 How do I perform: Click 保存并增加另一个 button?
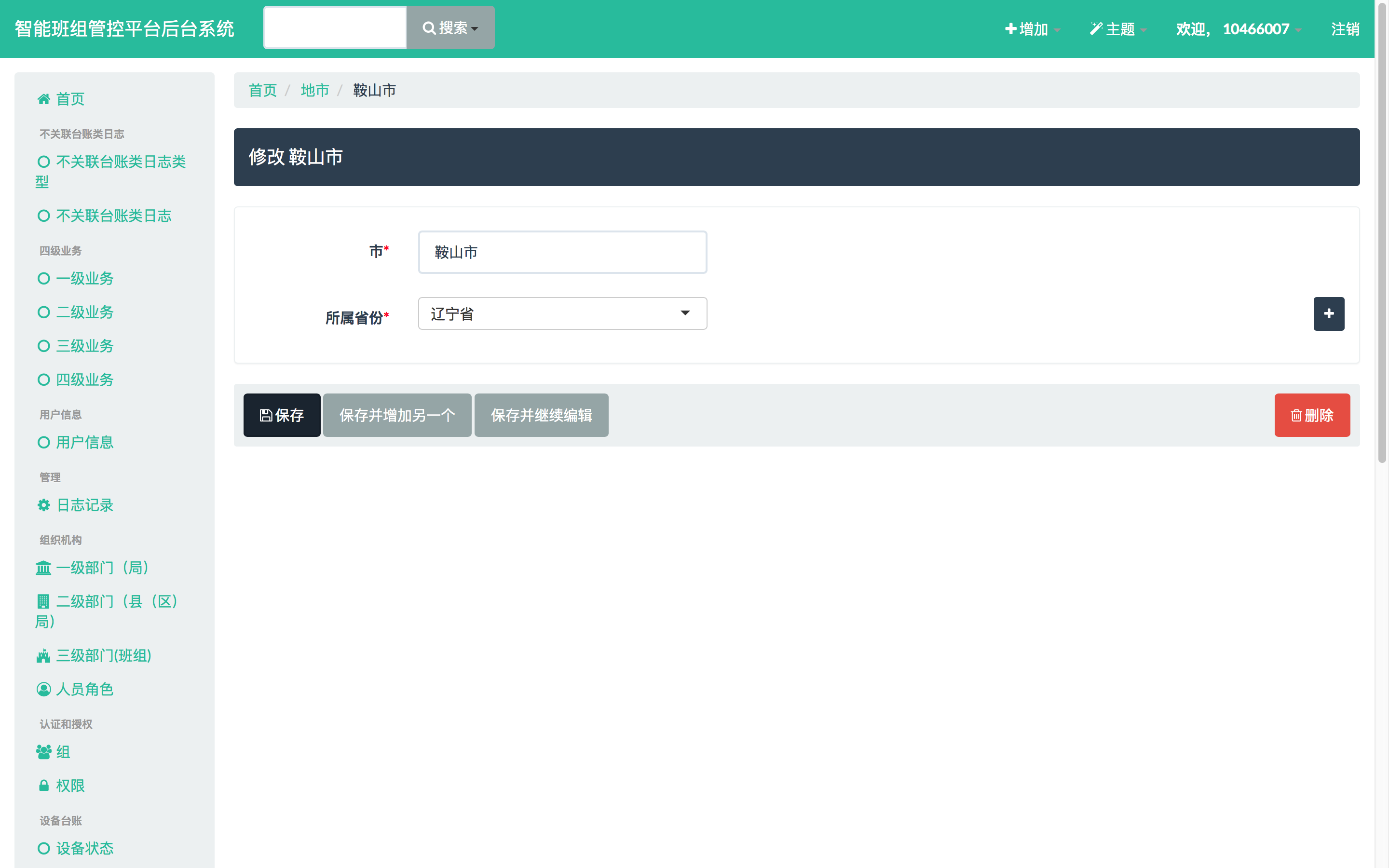tap(397, 415)
